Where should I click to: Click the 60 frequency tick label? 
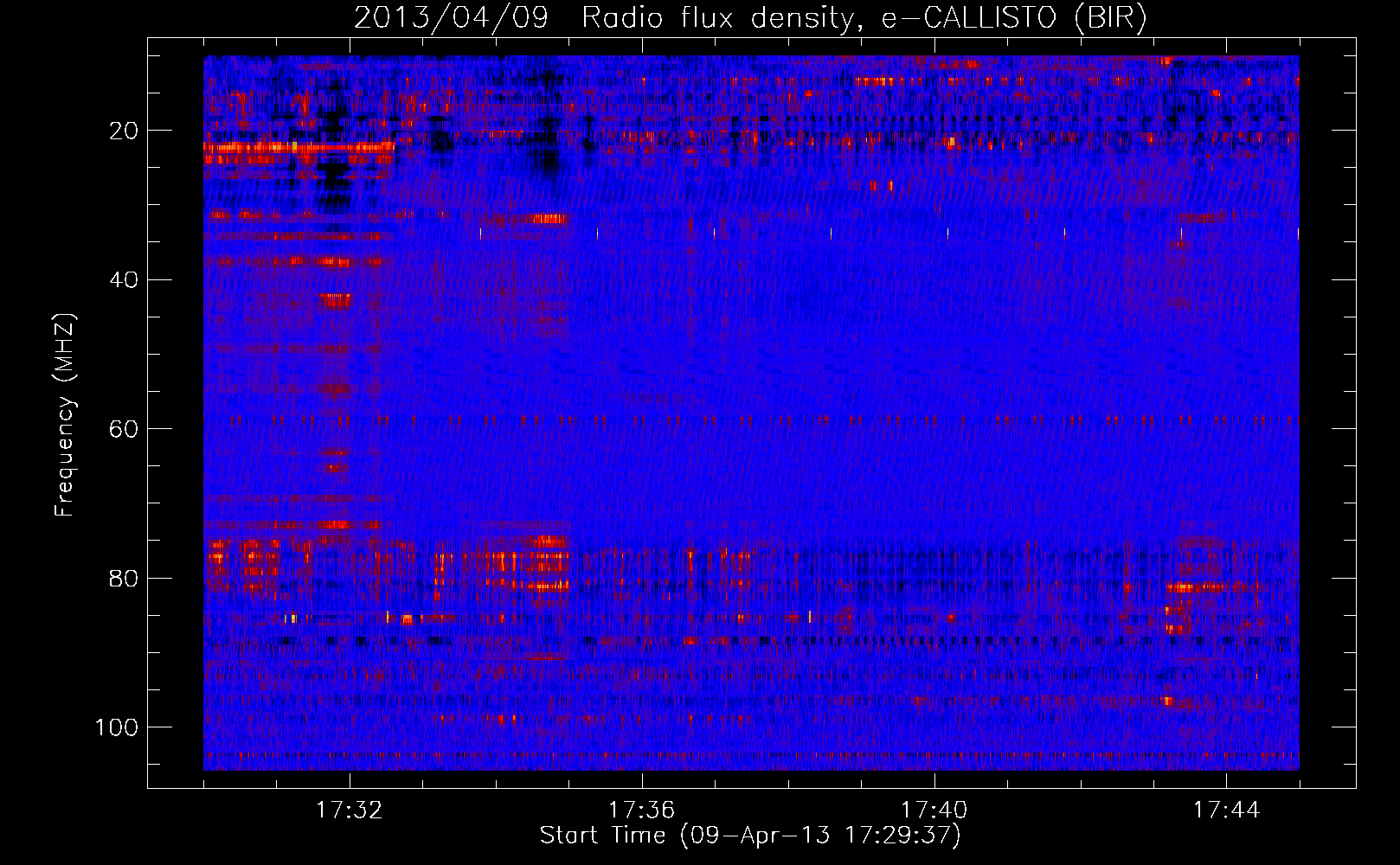(124, 429)
